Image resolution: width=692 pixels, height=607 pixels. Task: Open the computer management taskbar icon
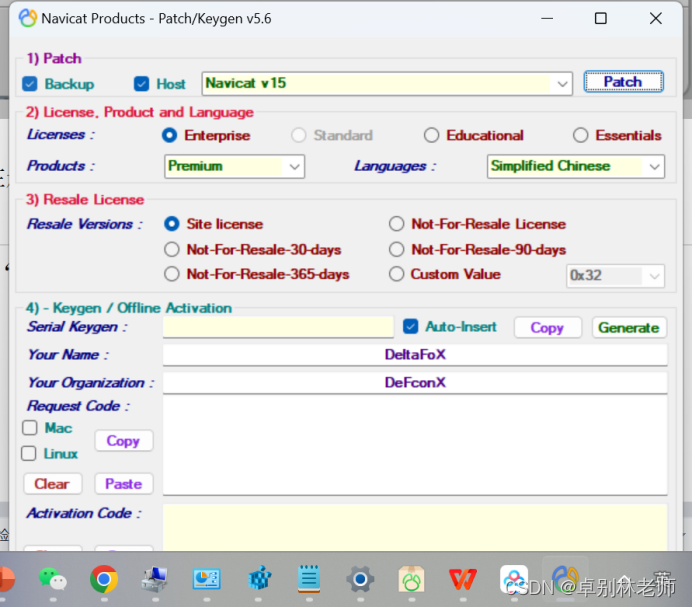click(155, 579)
